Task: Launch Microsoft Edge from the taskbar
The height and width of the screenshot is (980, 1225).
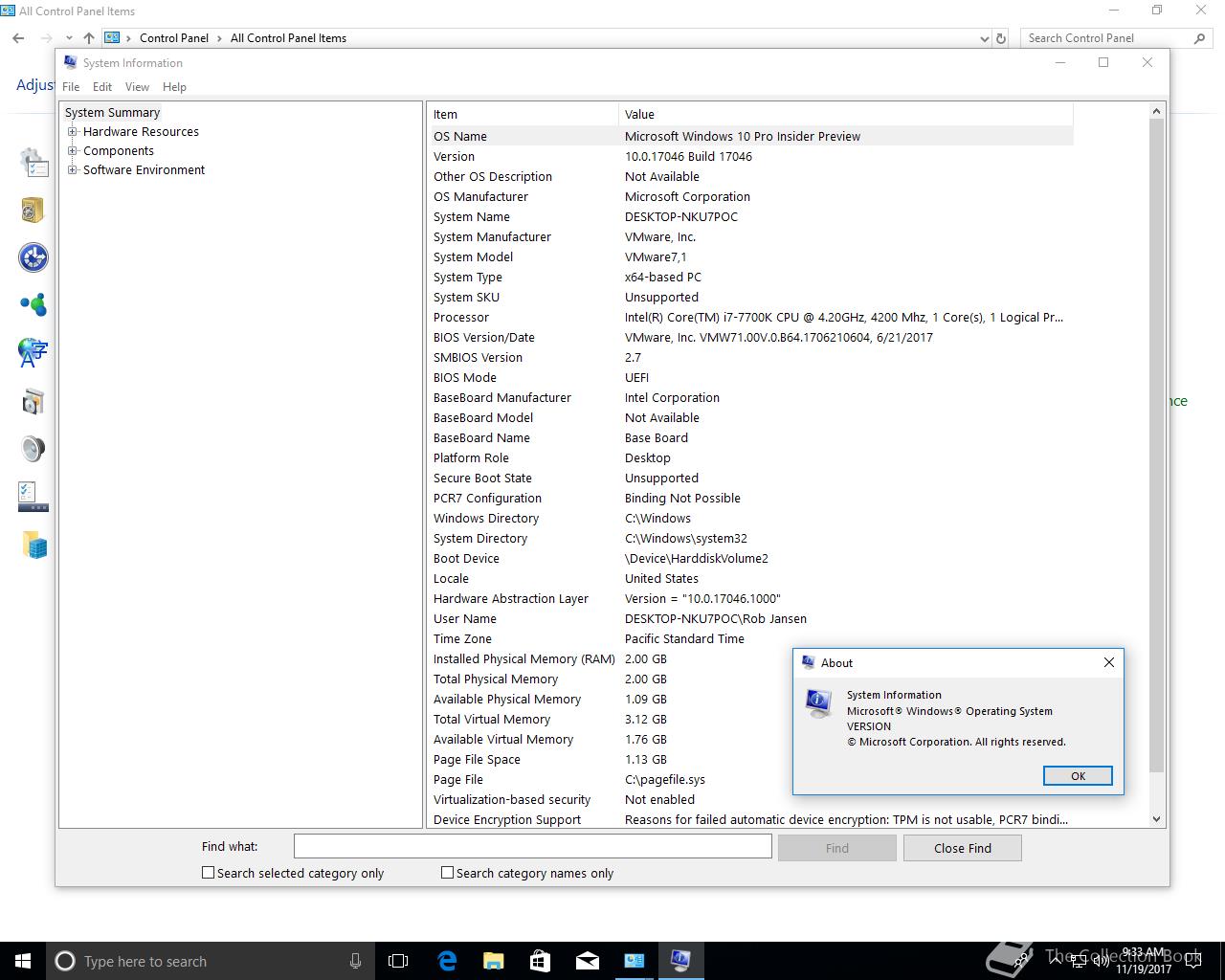Action: click(x=447, y=961)
